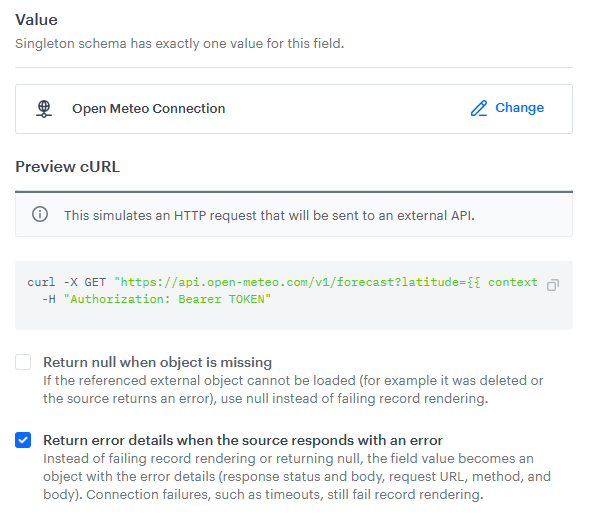Click the globe connection icon
This screenshot has height=531, width=595.
coord(44,109)
